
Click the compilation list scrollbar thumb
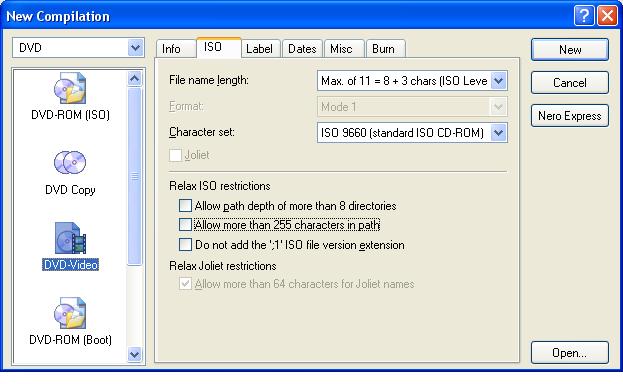click(x=135, y=176)
